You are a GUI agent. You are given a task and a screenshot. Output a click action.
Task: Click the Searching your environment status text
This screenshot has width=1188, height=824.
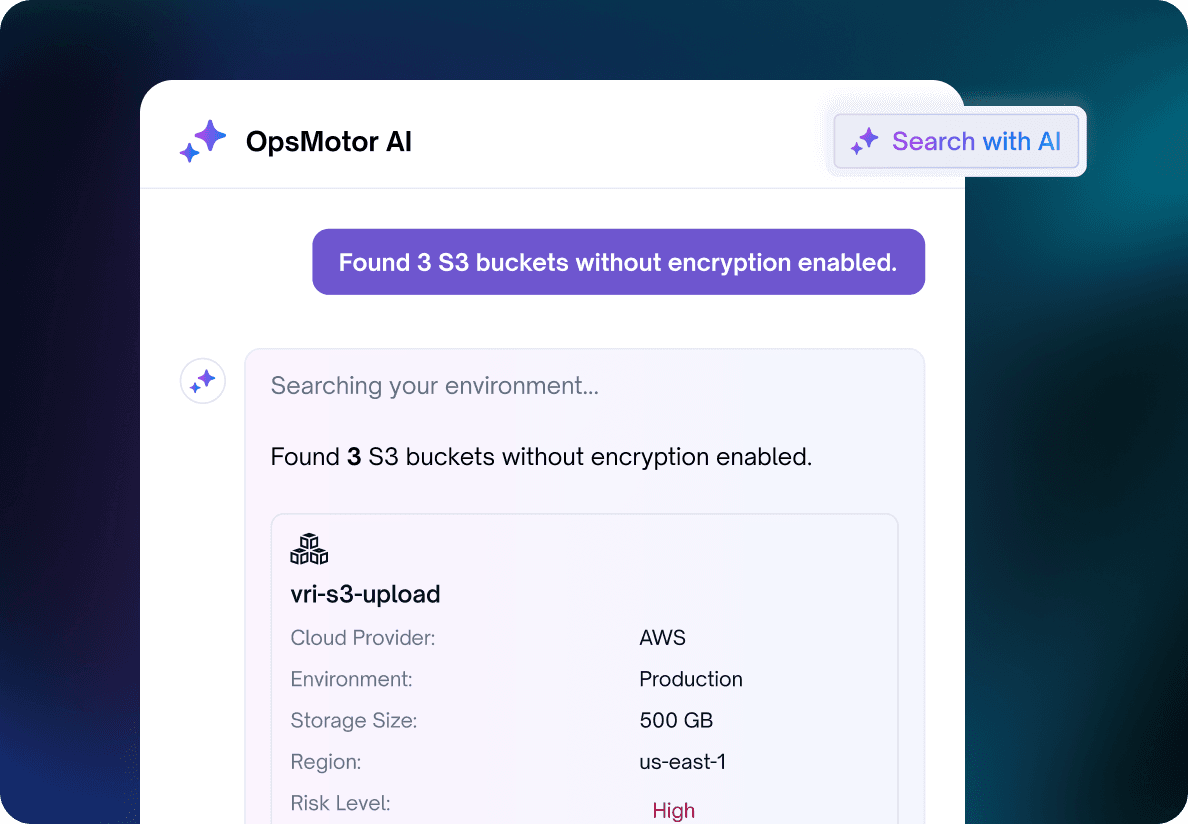[x=435, y=385]
